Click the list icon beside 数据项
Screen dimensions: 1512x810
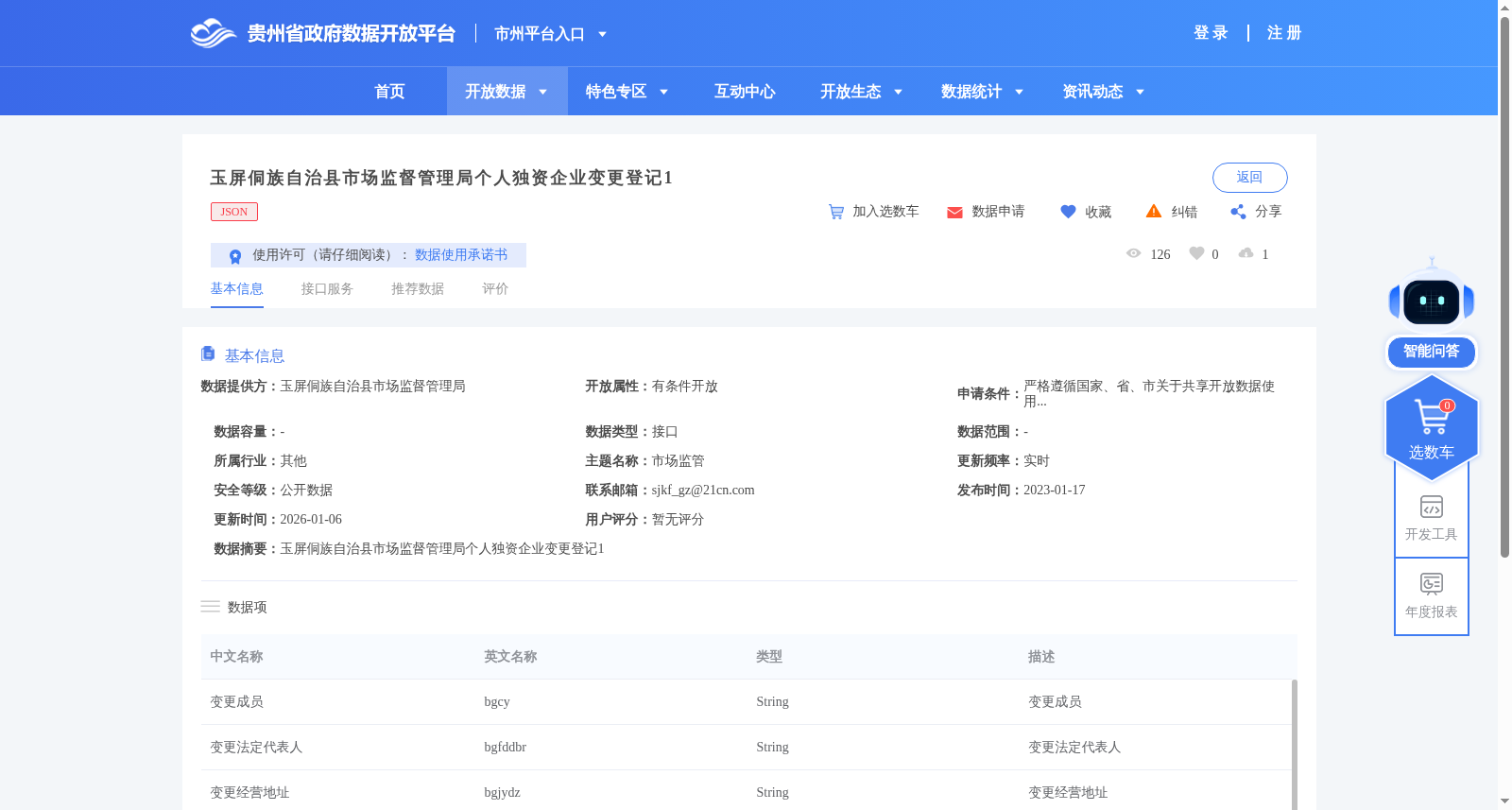coord(210,606)
